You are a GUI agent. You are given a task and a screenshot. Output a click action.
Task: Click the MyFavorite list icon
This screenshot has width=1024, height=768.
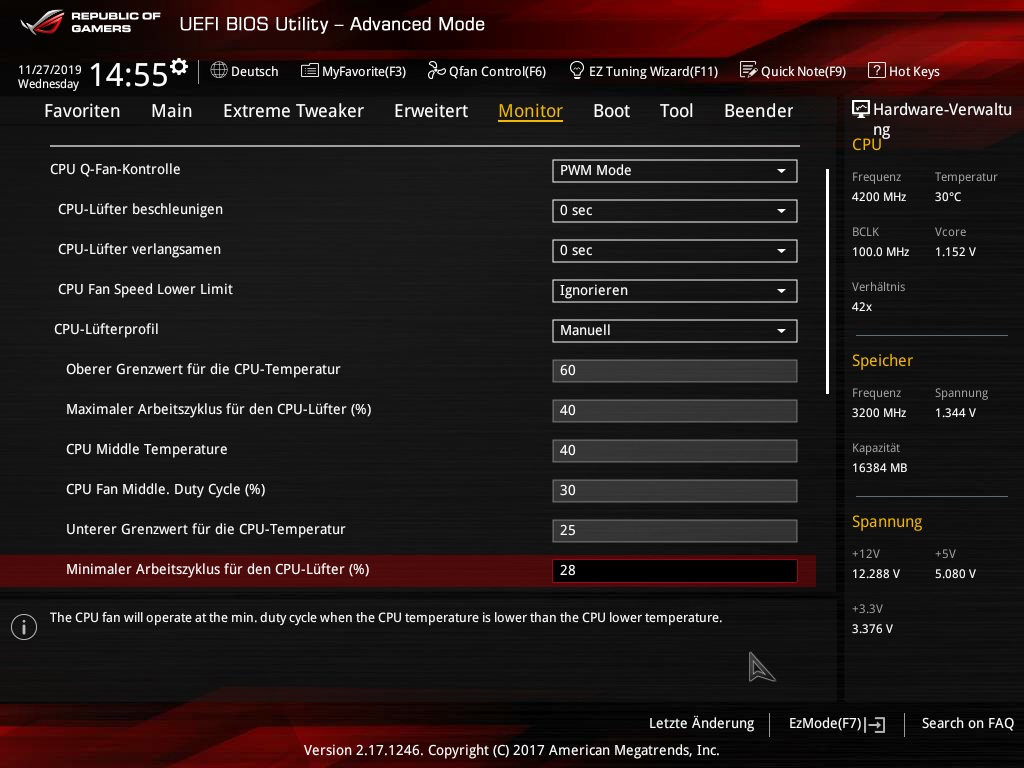pos(310,71)
